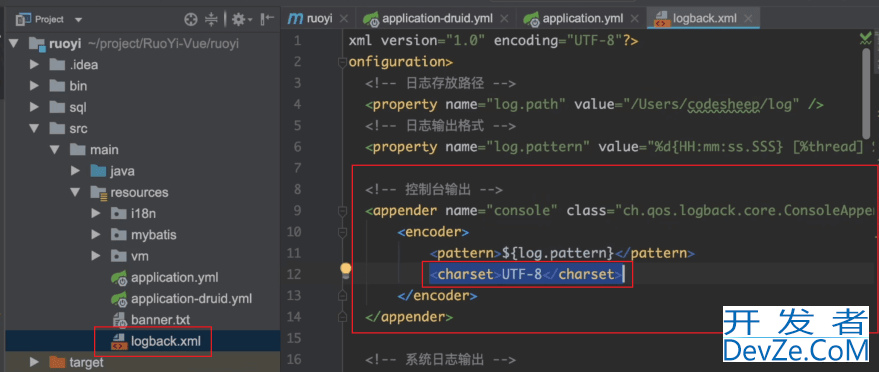
Task: Click the UTF-8 charset value on line 12
Action: click(x=521, y=275)
